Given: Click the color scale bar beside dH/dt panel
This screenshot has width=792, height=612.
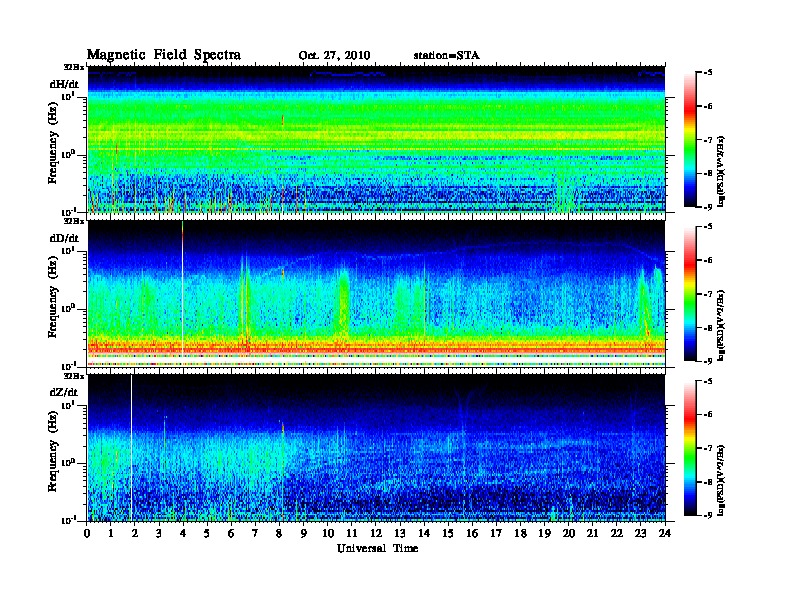Looking at the screenshot, I should [690, 140].
